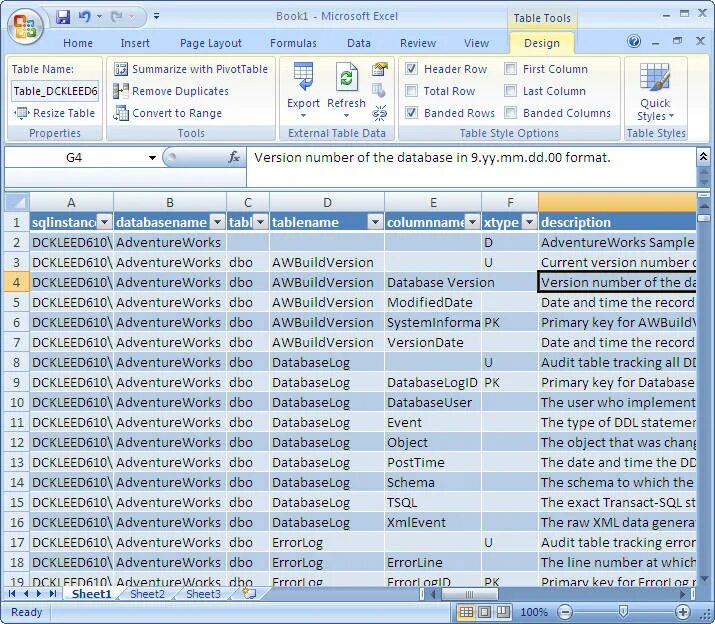Expand the formula bar
This screenshot has height=624, width=715.
(x=703, y=157)
